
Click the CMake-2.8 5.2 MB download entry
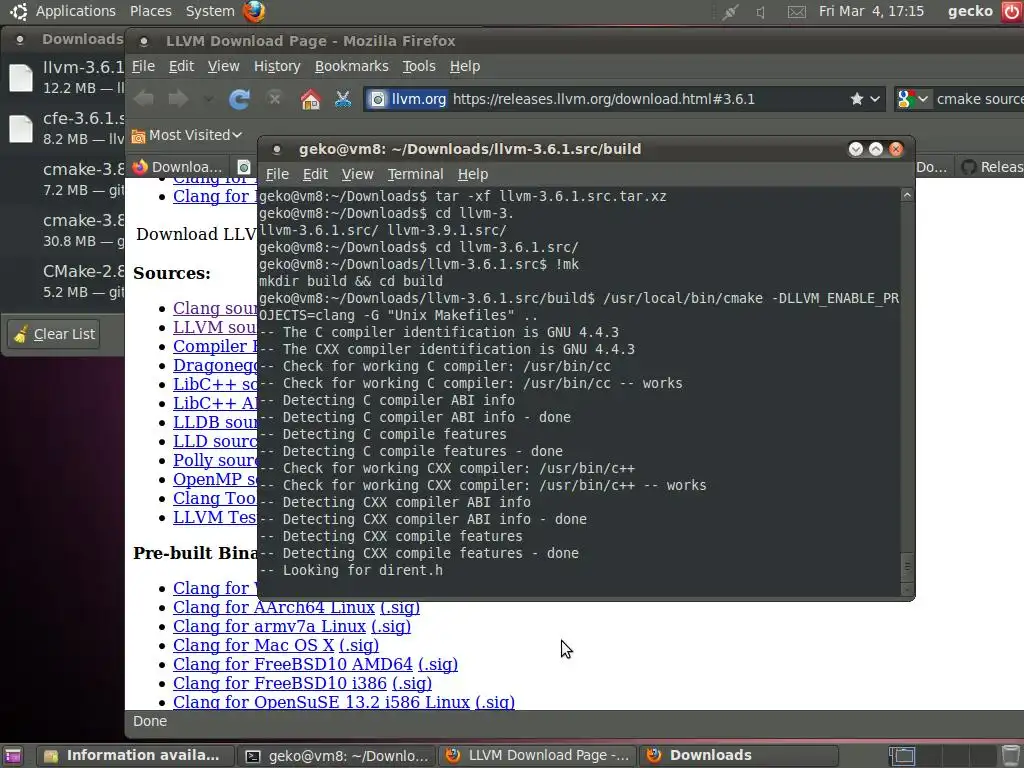click(65, 281)
